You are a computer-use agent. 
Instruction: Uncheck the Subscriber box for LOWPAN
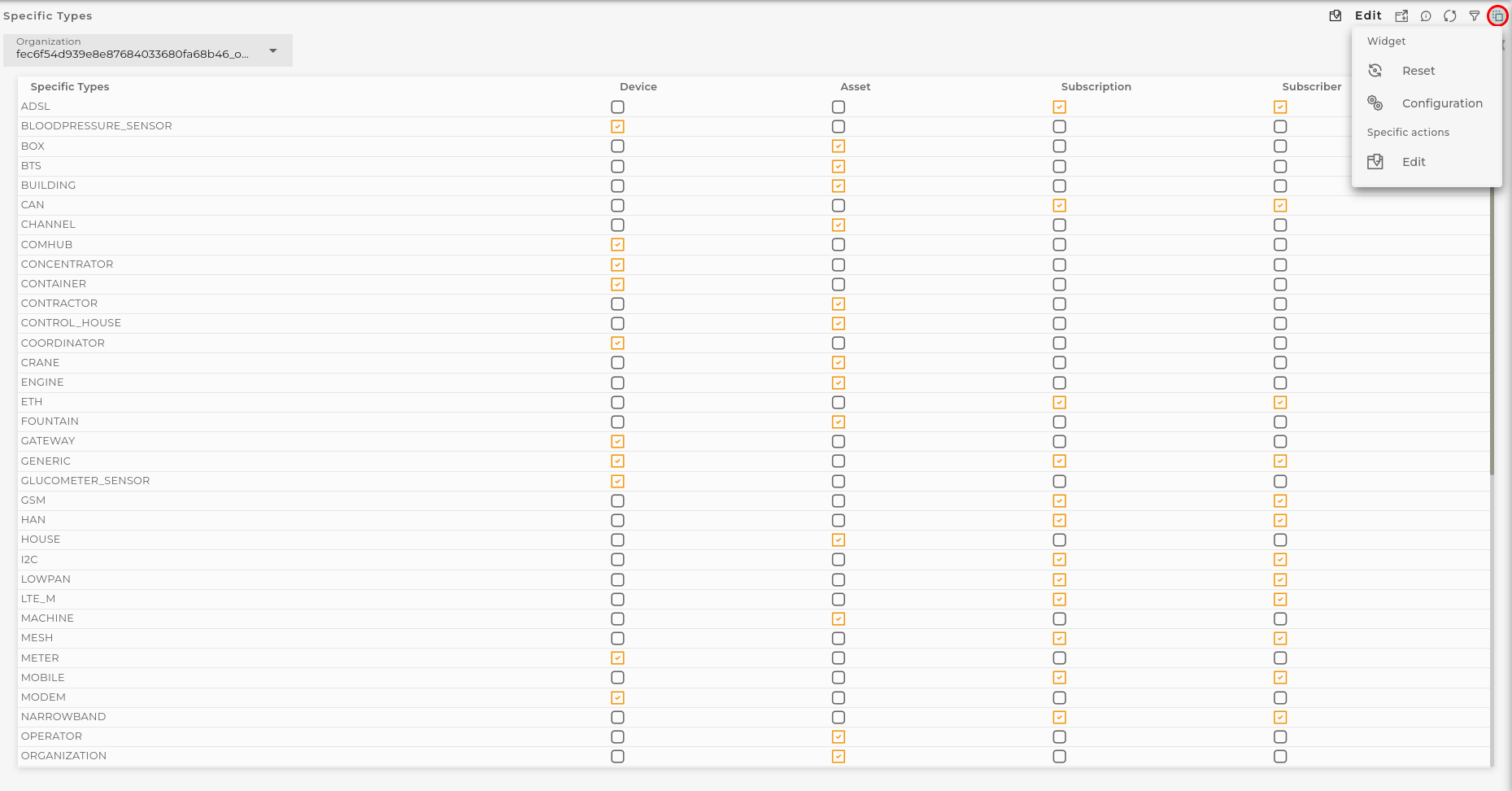point(1280,579)
